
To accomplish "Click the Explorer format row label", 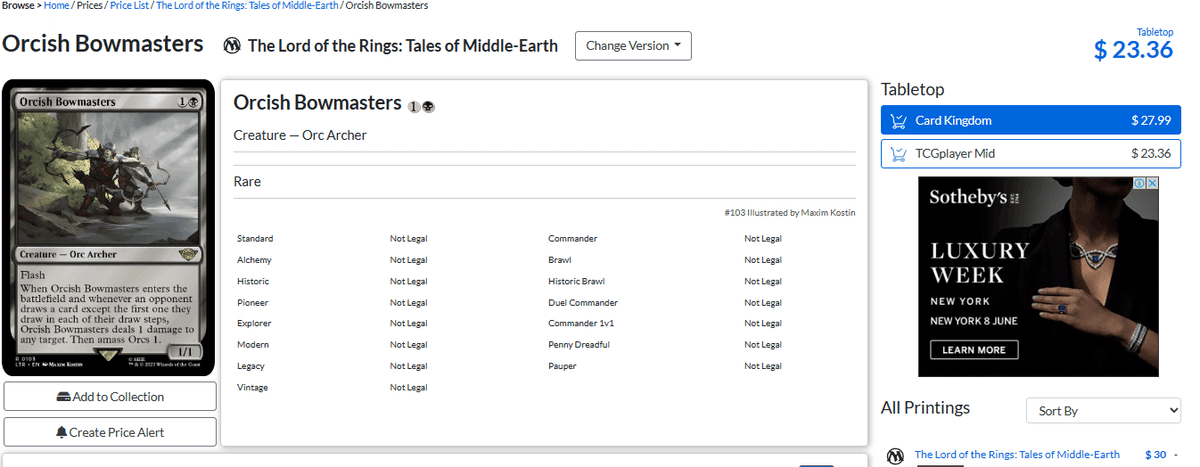I will (254, 323).
